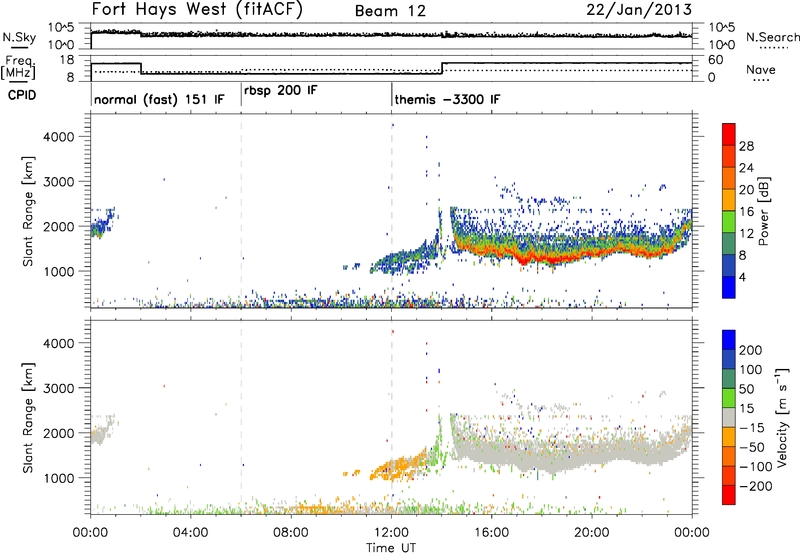Screen dimensions: 800x554
Task: Click the '18' frequency axis tick label
Action: pyautogui.click(x=67, y=60)
